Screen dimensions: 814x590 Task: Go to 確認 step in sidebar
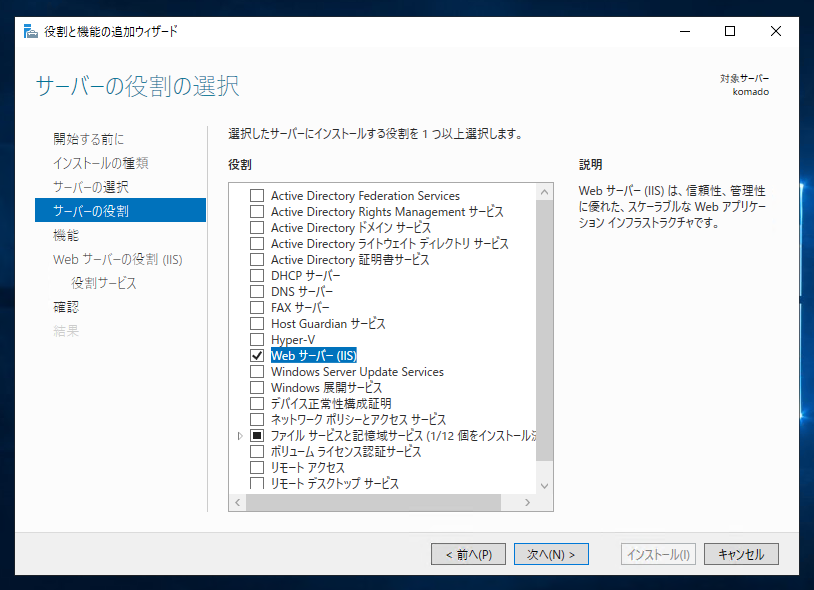coord(66,307)
